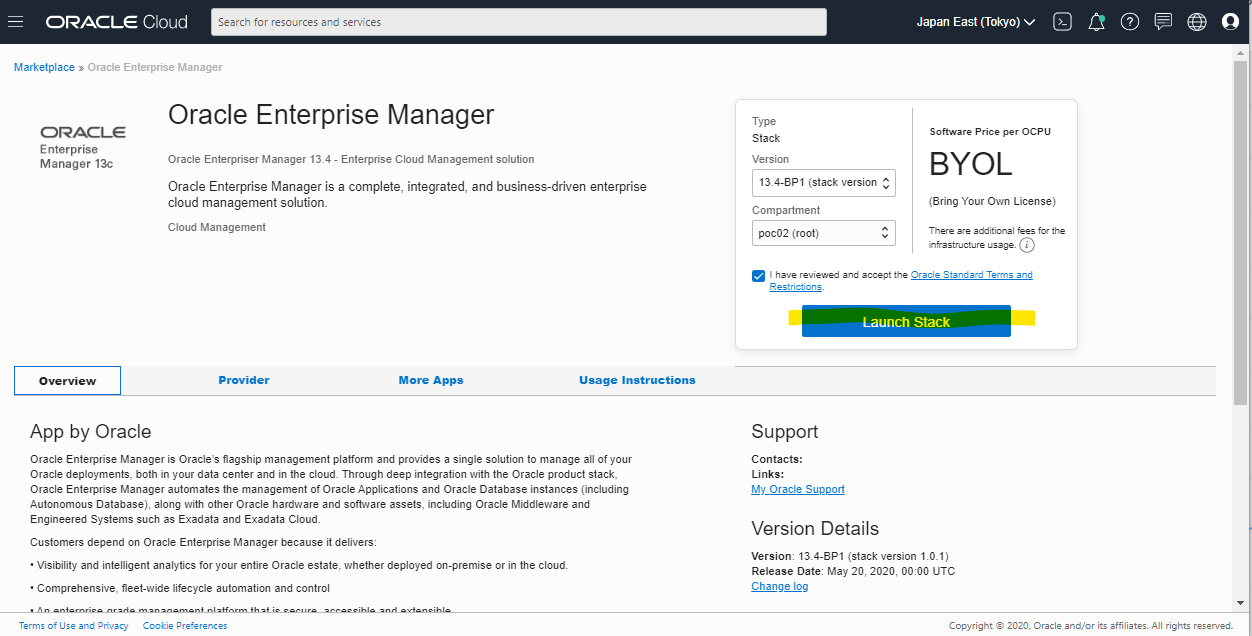Screen dimensions: 1252x636
Task: Open the user profile avatar
Action: (x=1229, y=21)
